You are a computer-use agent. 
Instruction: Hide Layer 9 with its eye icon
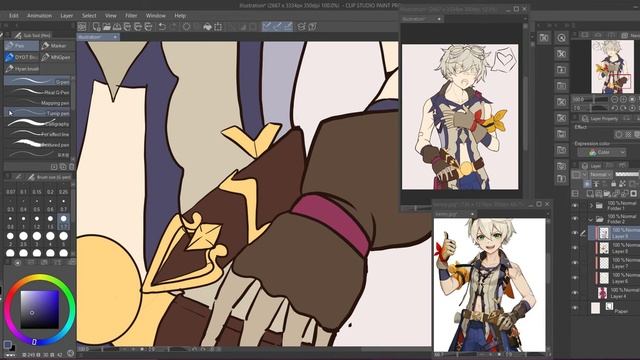[x=575, y=233]
